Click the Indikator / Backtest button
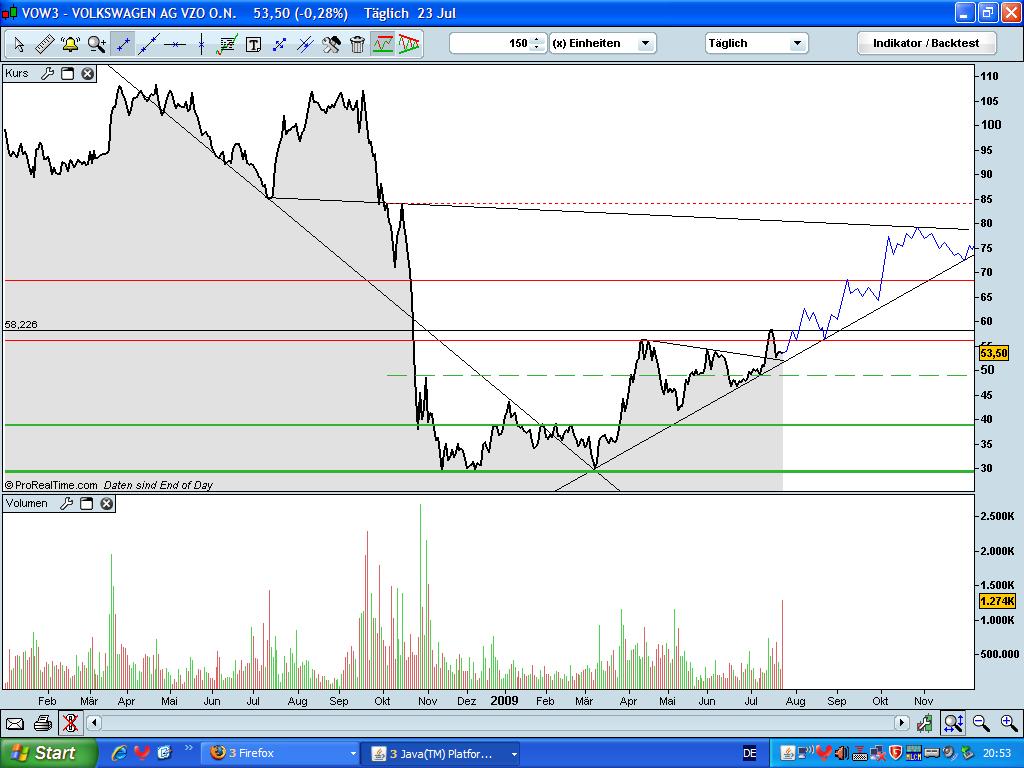 (x=925, y=43)
